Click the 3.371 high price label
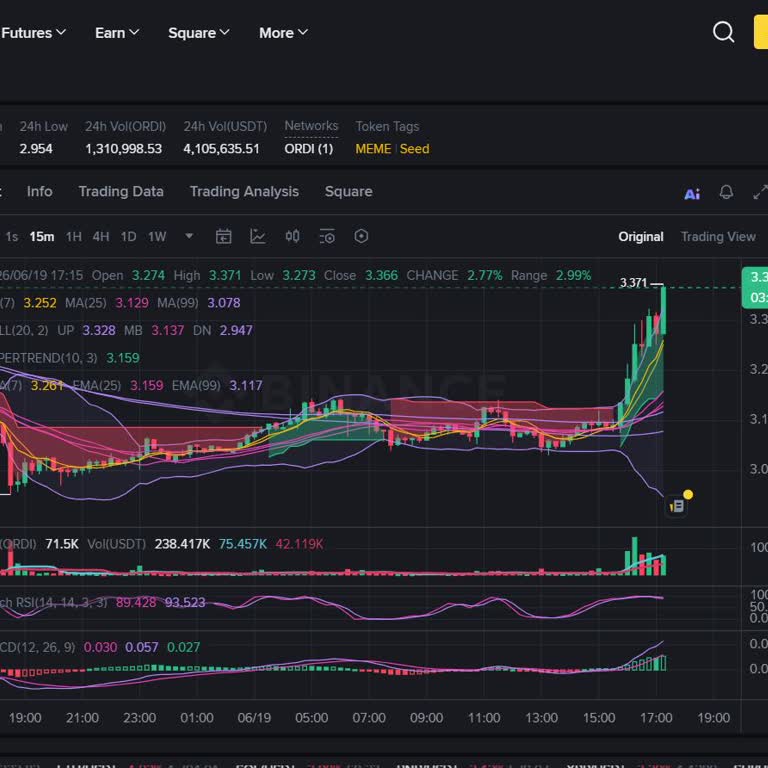Image resolution: width=768 pixels, height=768 pixels. click(633, 283)
